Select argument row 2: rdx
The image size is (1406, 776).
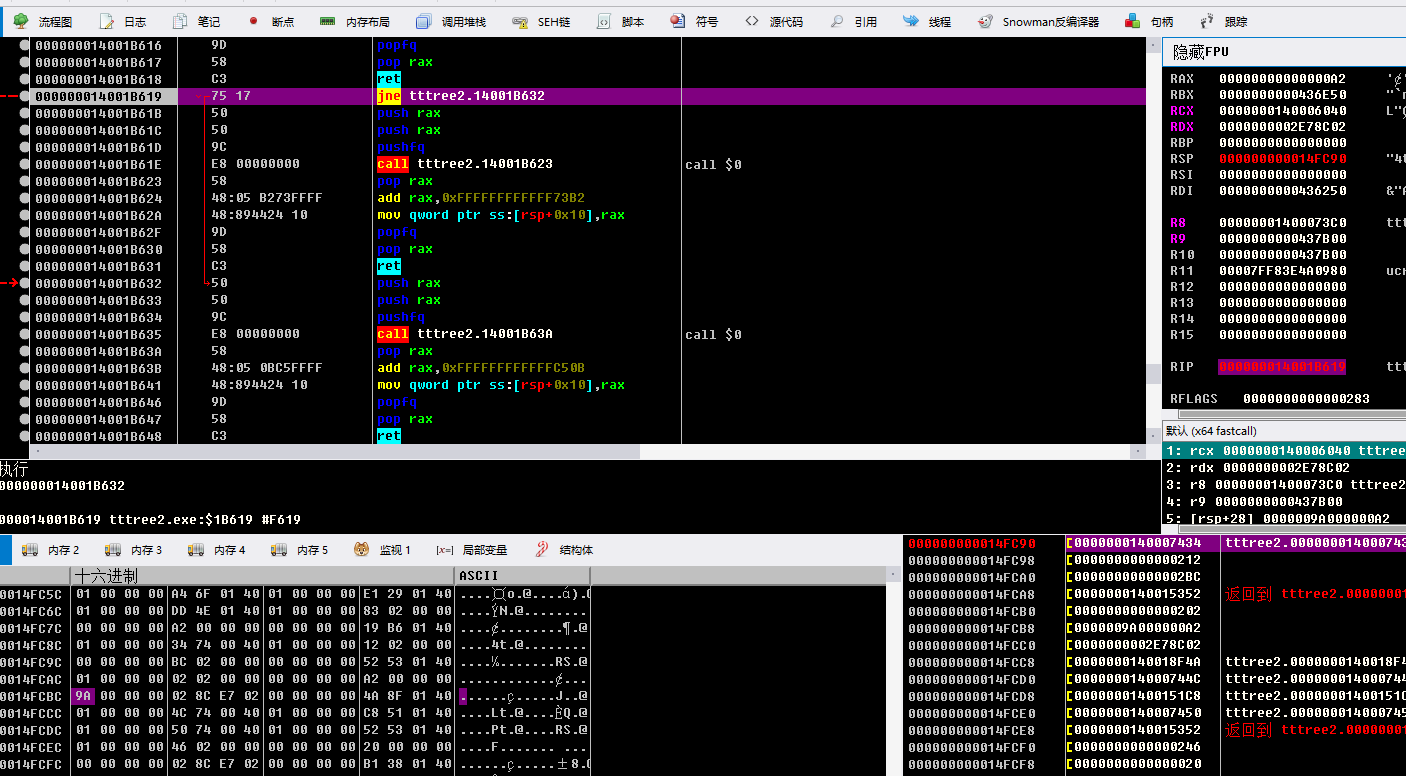point(1284,468)
